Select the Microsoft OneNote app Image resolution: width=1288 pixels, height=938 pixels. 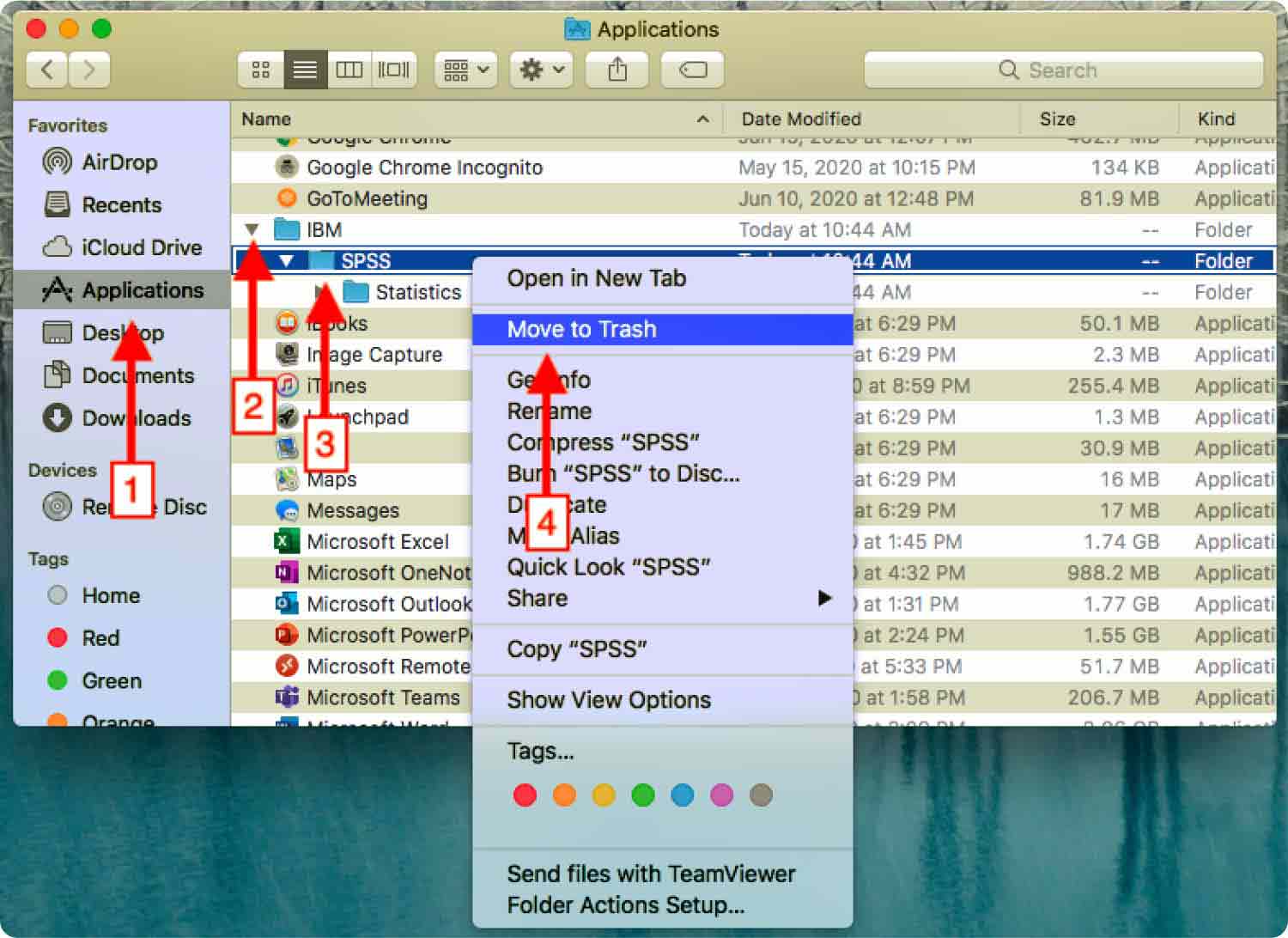(352, 573)
